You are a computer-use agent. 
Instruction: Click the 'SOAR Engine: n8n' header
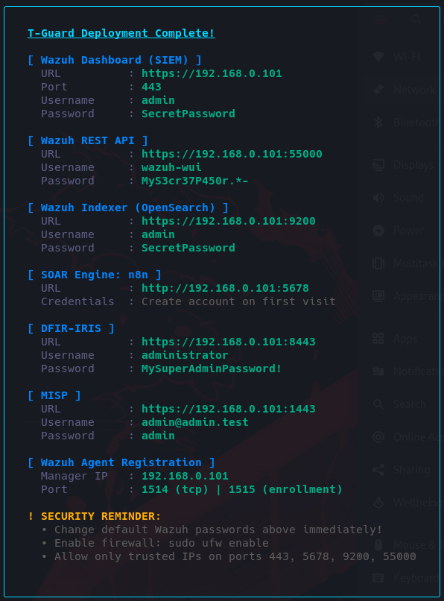coord(94,275)
